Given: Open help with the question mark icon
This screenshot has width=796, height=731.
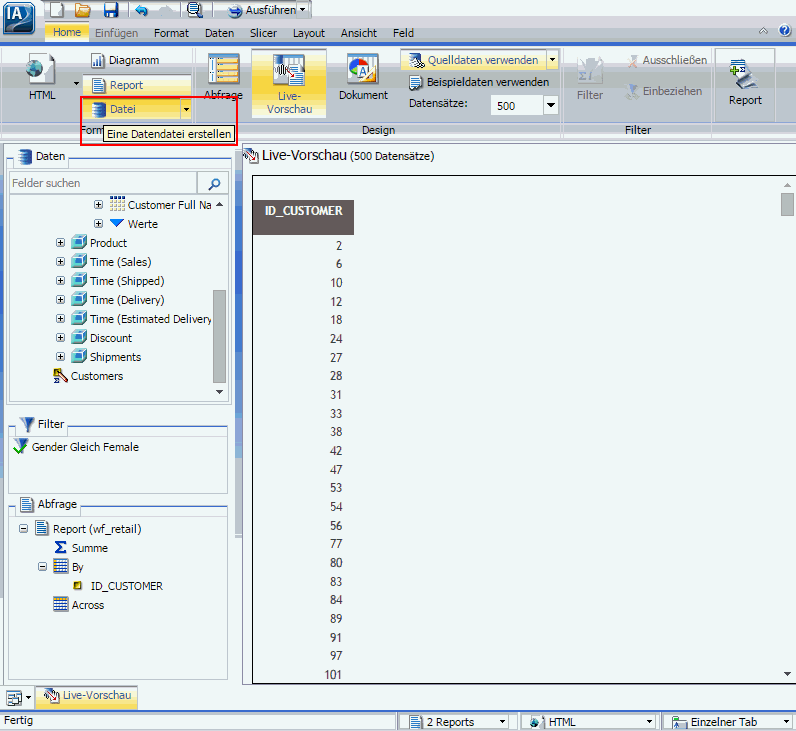Looking at the screenshot, I should point(785,30).
